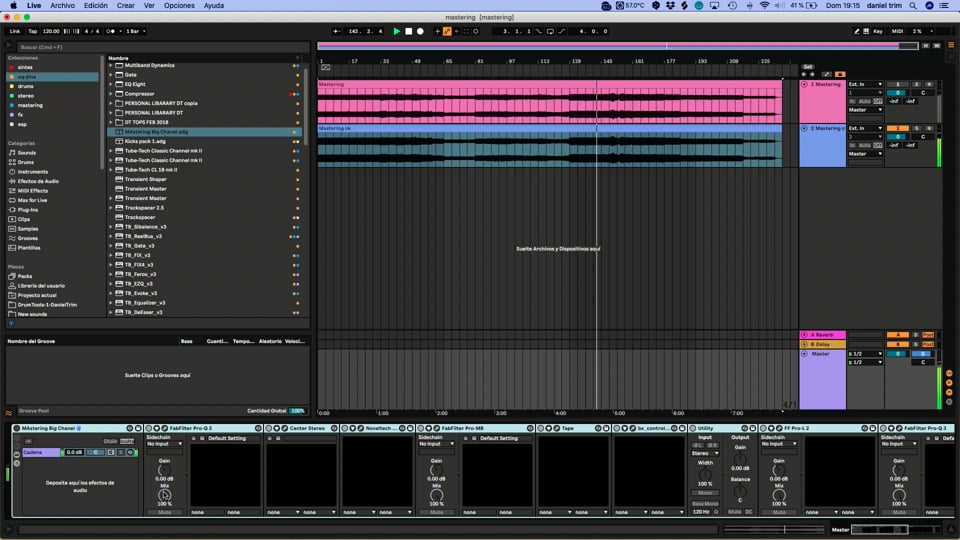The height and width of the screenshot is (540, 960).
Task: Enable the Link button
Action: [15, 31]
